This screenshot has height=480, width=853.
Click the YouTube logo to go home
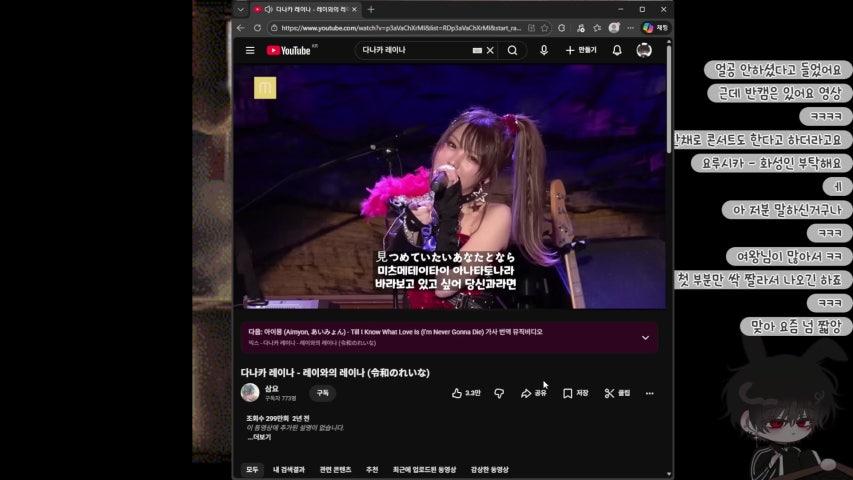(289, 50)
